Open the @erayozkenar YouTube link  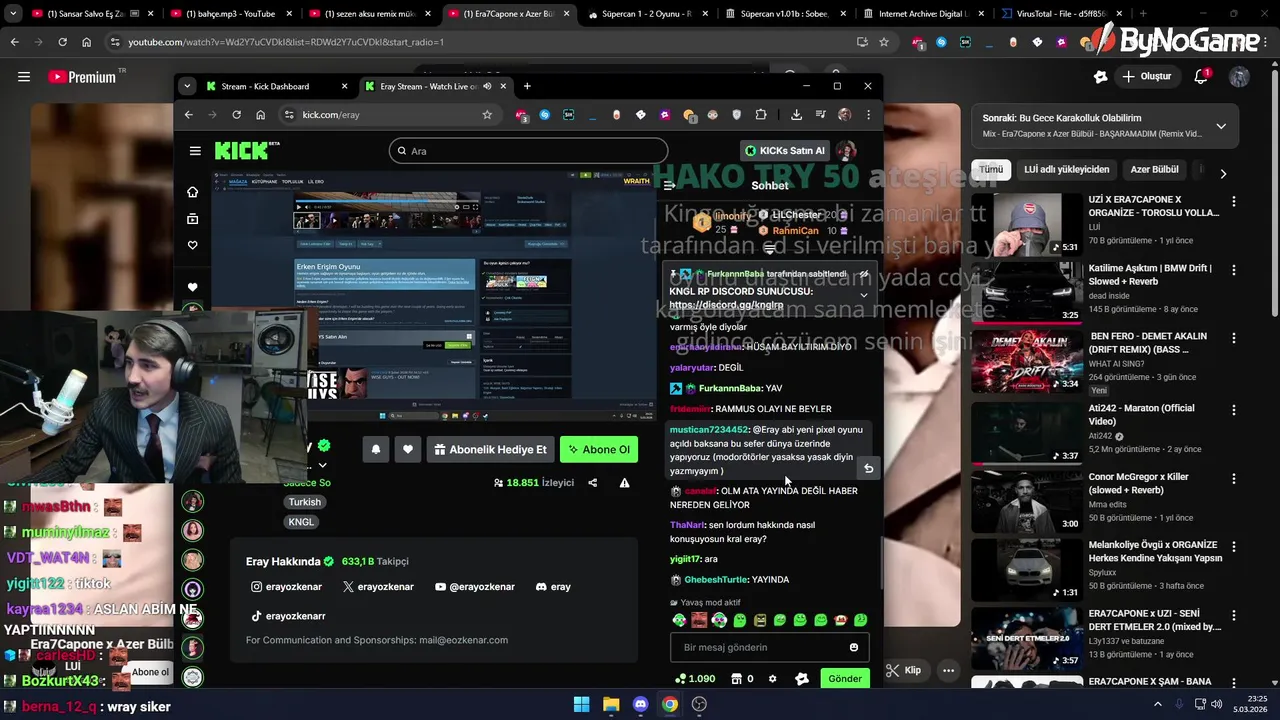point(475,587)
